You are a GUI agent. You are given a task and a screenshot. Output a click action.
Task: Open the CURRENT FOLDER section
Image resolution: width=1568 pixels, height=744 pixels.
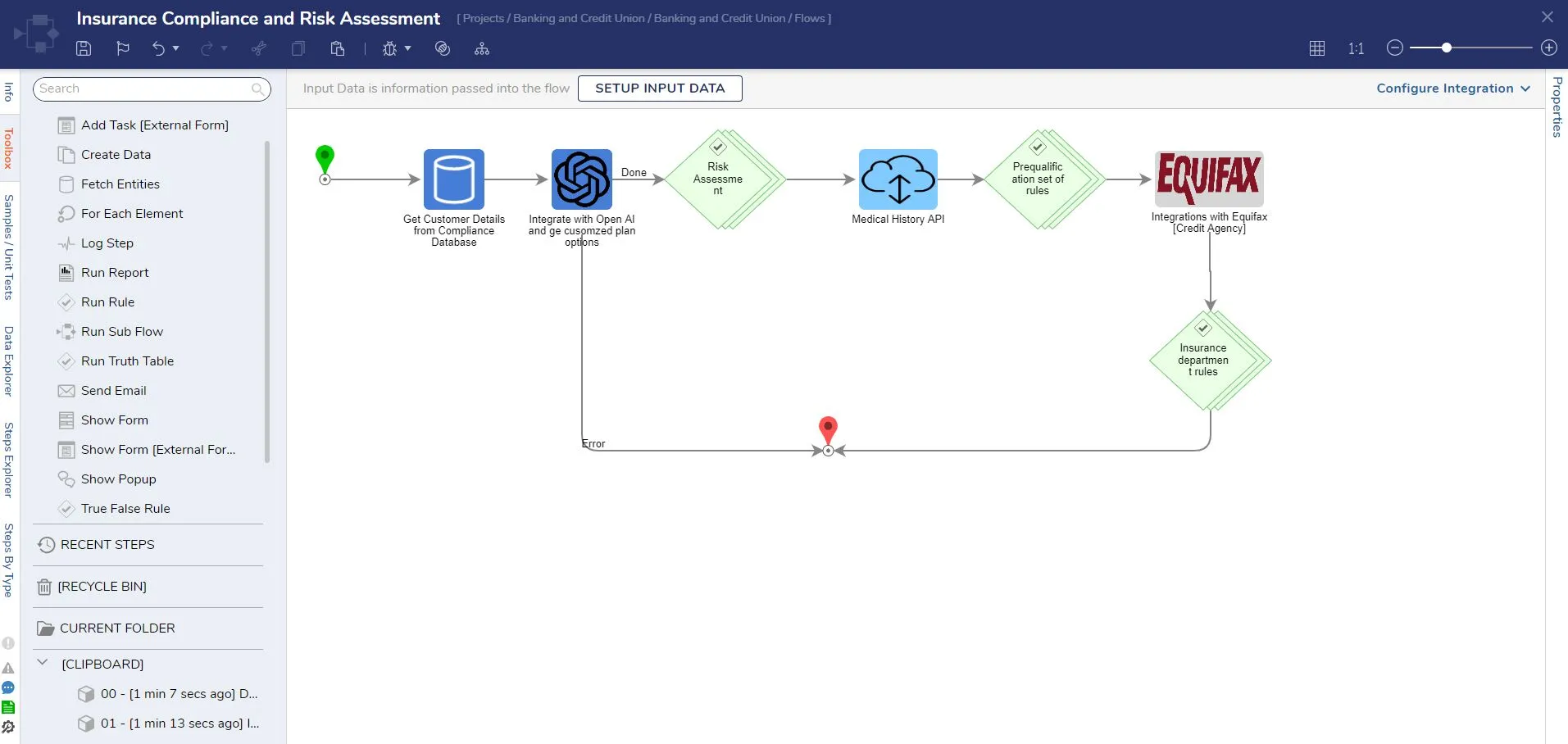point(107,628)
